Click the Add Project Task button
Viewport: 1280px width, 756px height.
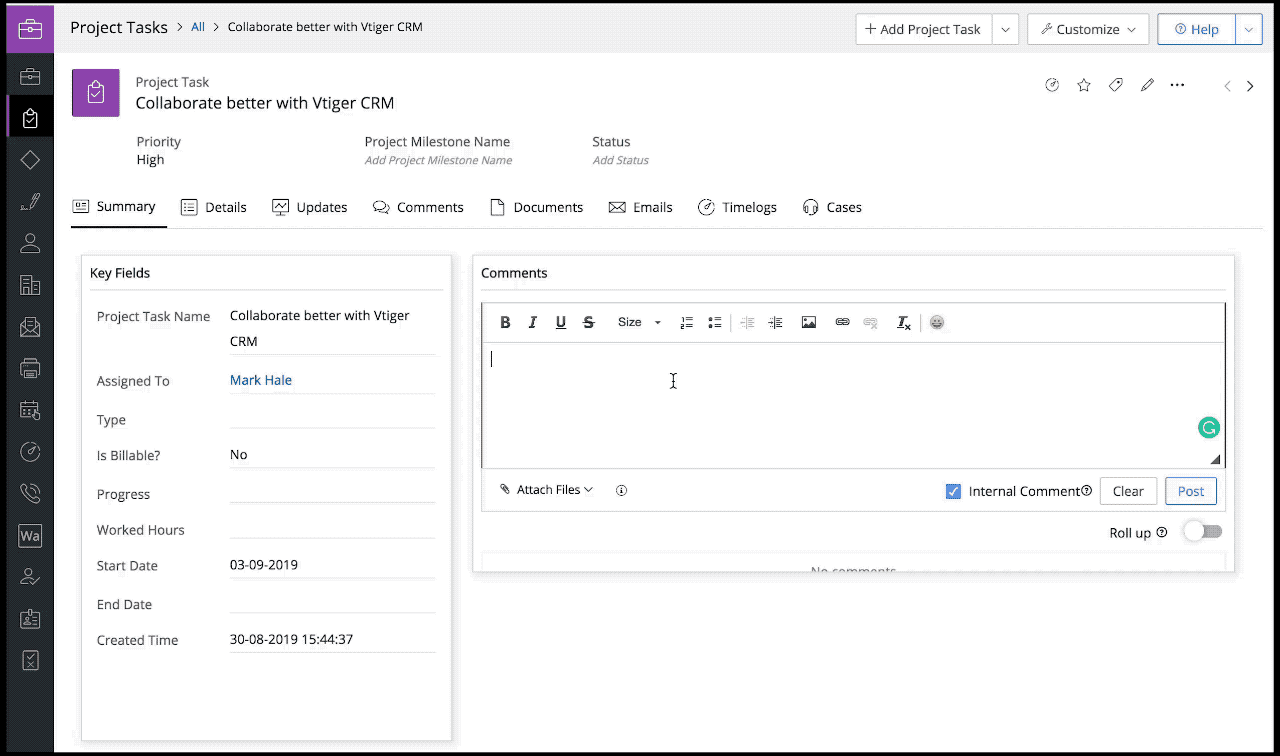coord(922,29)
